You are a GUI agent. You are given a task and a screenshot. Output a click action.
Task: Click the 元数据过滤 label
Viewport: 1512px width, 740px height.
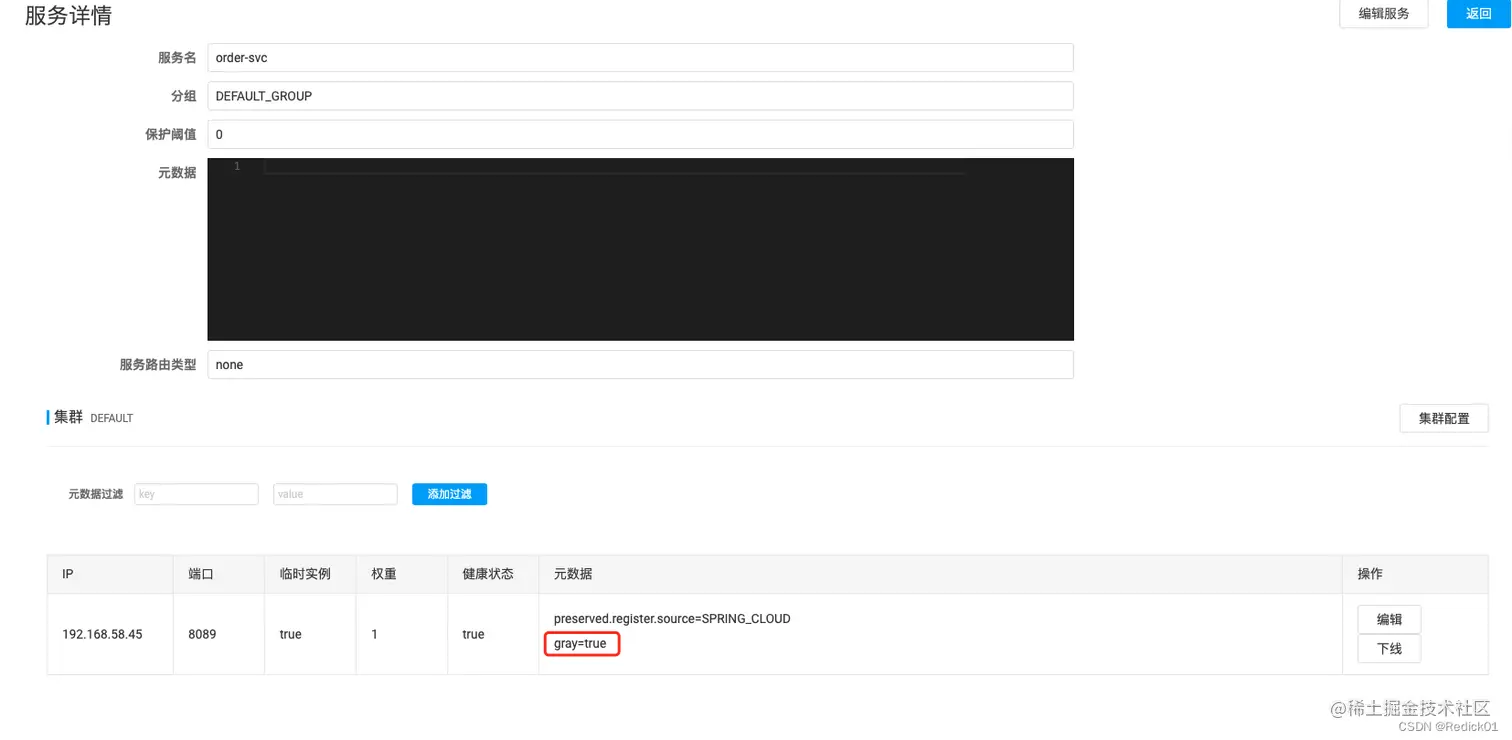coord(95,494)
